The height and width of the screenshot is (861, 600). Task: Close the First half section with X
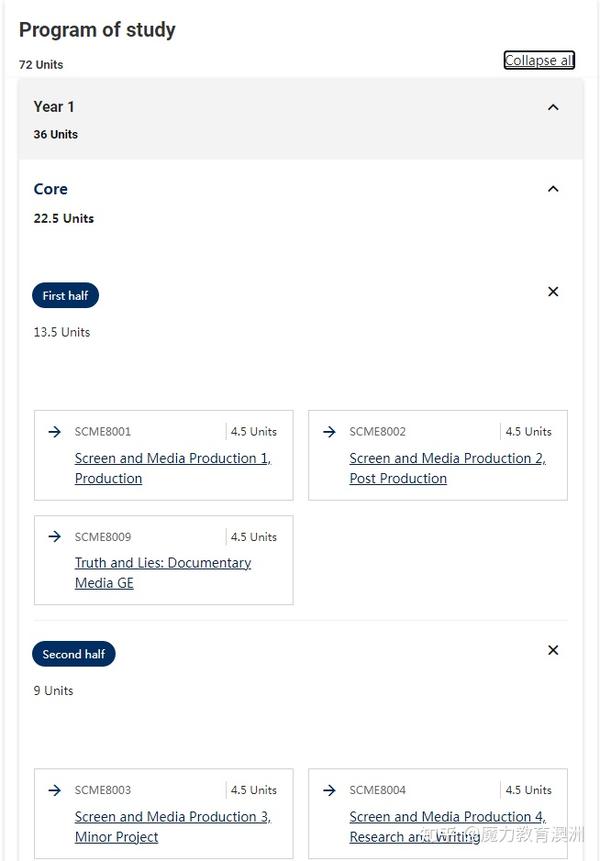[x=553, y=292]
